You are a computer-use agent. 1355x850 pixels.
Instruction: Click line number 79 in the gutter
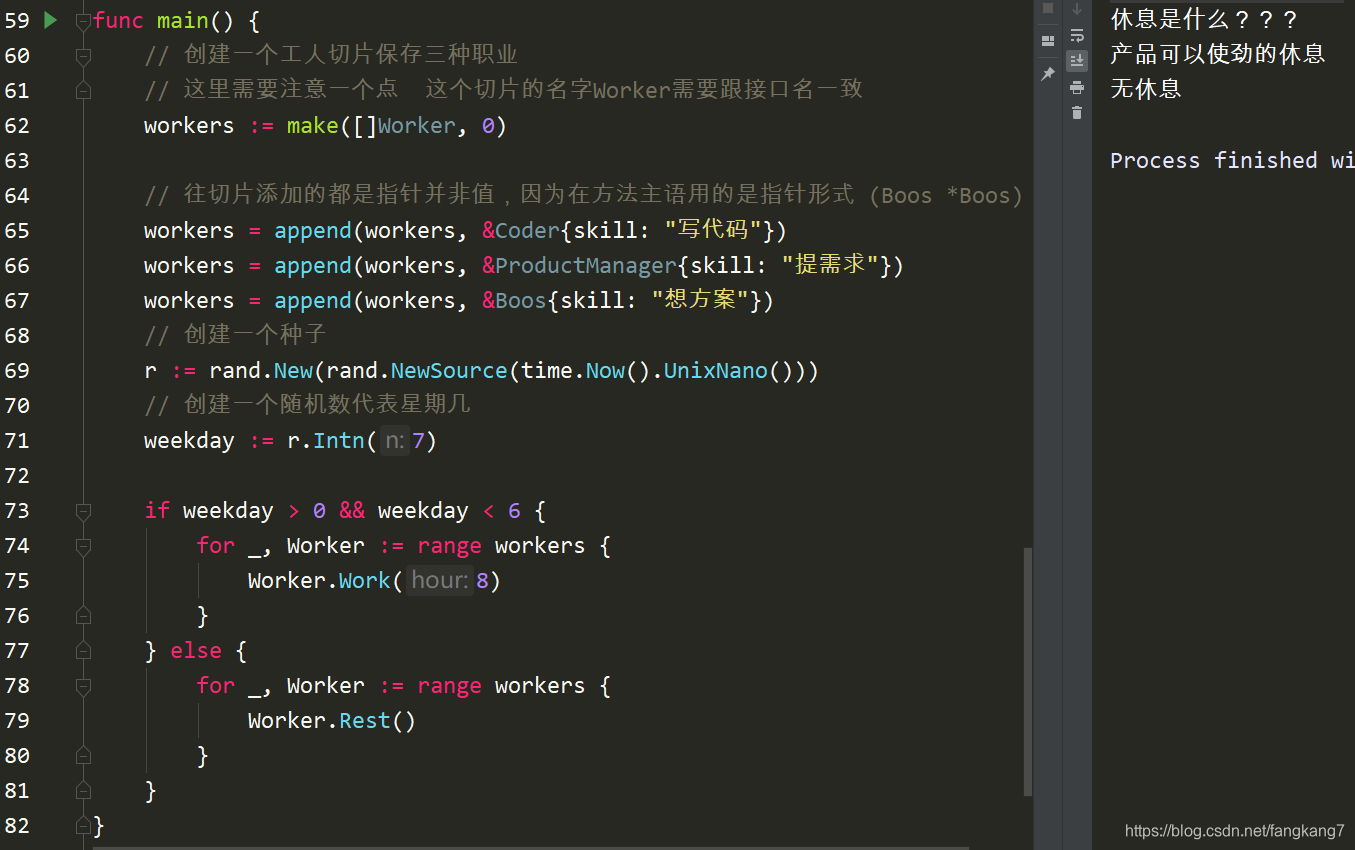pyautogui.click(x=17, y=721)
